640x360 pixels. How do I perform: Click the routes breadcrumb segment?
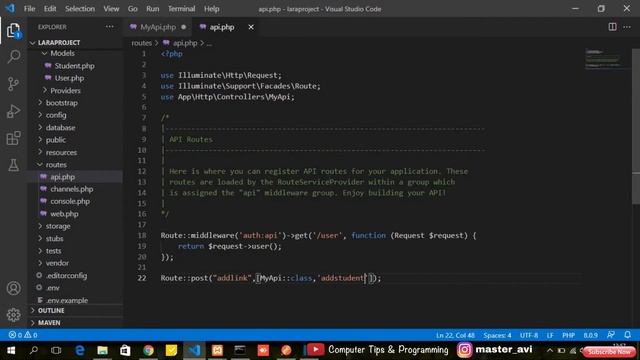pyautogui.click(x=141, y=43)
